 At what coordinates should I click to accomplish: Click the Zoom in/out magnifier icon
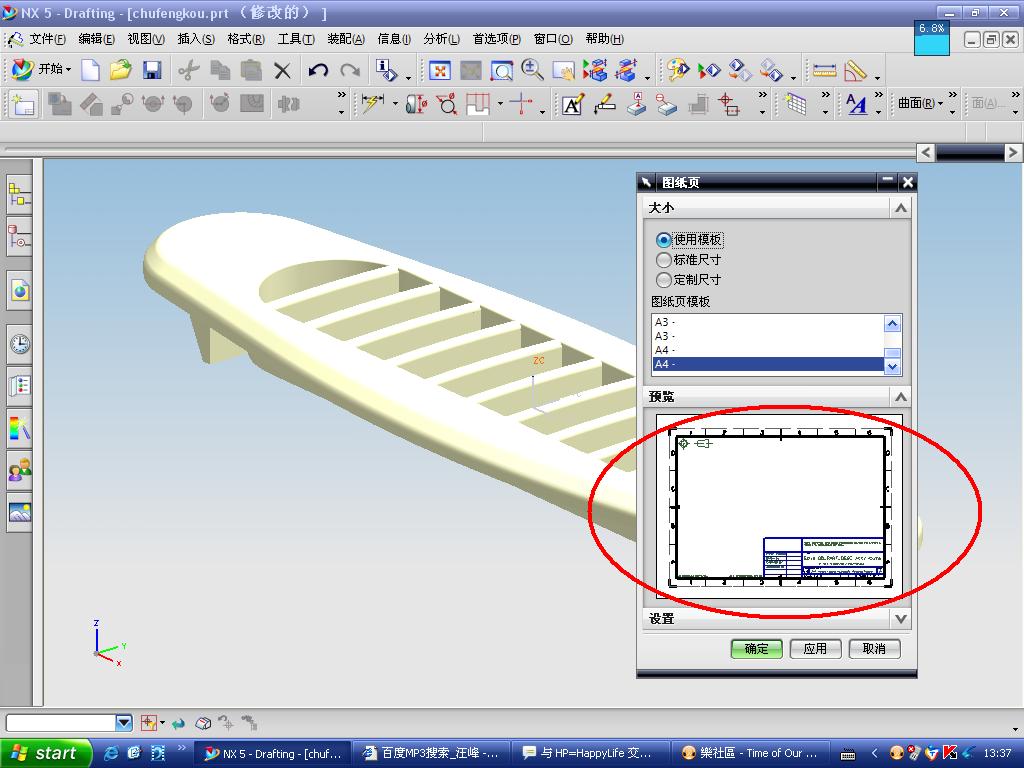point(532,70)
